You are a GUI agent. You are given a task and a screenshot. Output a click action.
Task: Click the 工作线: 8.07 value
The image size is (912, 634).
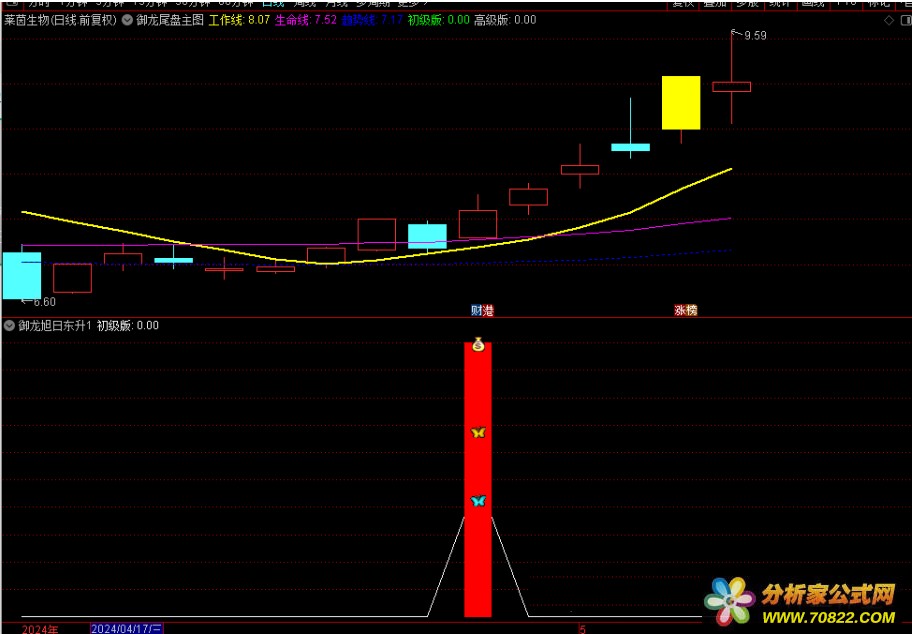pyautogui.click(x=239, y=20)
